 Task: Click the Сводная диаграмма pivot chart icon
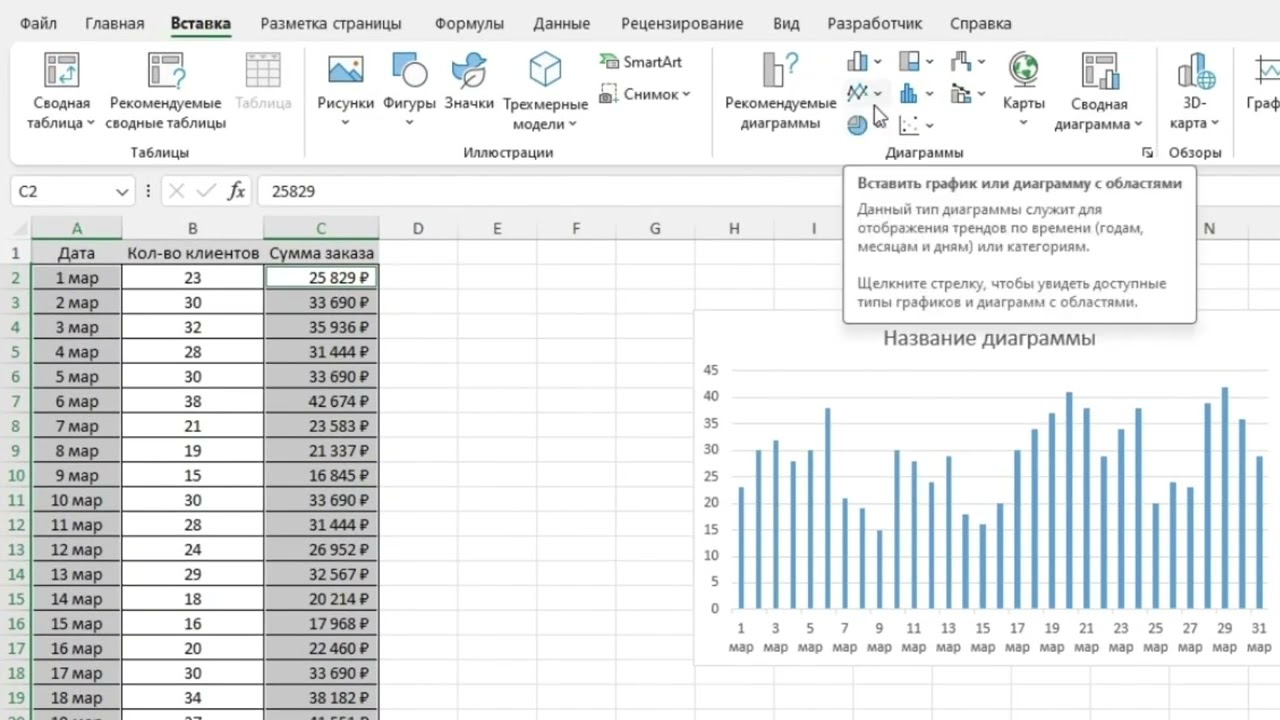[x=1099, y=70]
